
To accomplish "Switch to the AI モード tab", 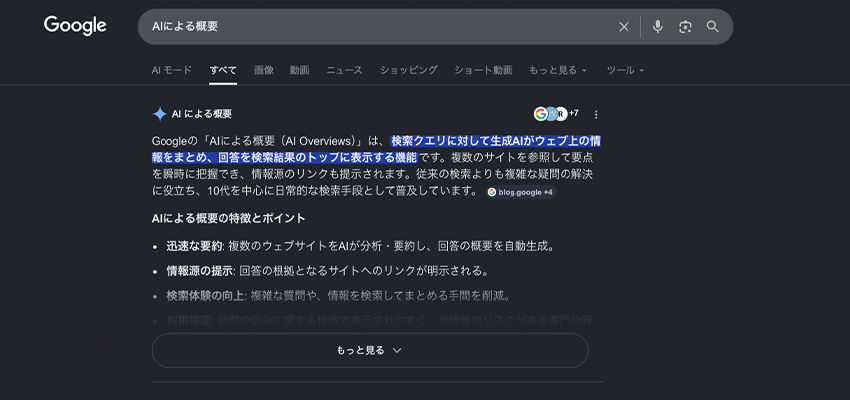I will tap(172, 70).
